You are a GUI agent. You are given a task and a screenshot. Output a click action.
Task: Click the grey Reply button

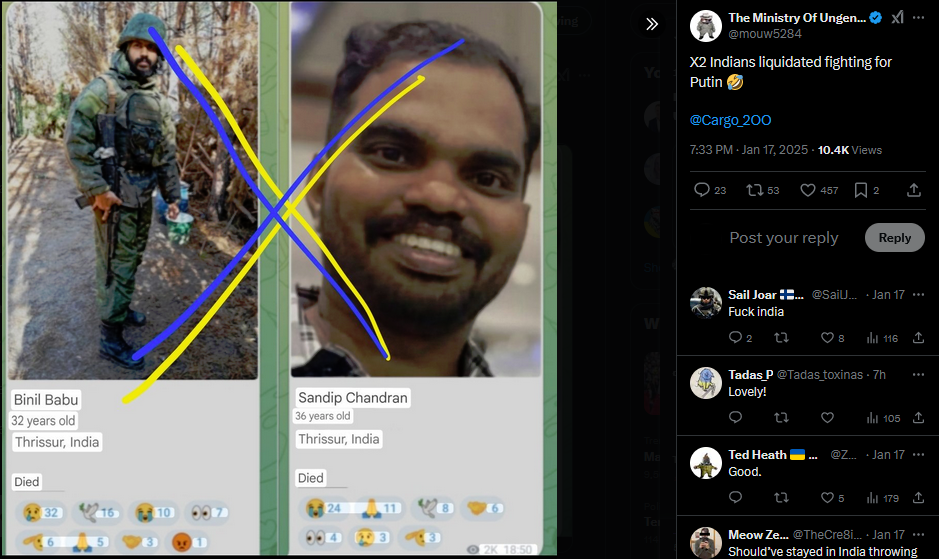click(895, 238)
